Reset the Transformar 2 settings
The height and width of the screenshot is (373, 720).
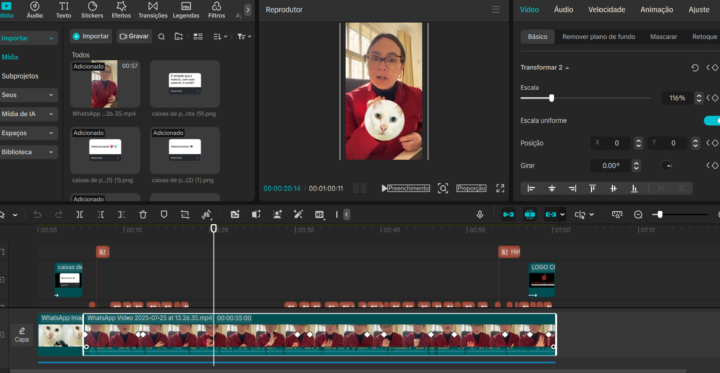tap(695, 68)
